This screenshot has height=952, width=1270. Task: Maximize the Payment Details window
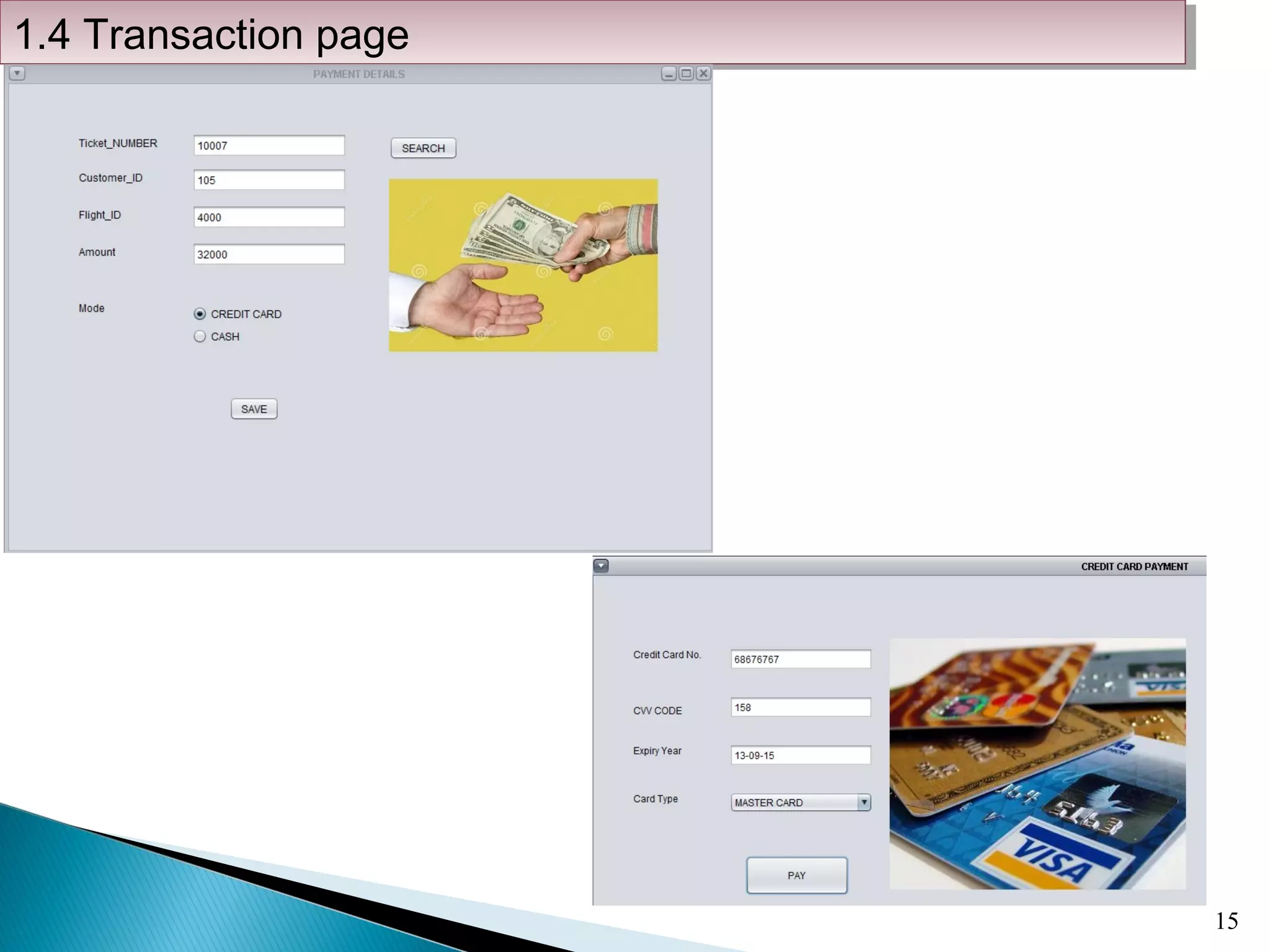click(686, 74)
